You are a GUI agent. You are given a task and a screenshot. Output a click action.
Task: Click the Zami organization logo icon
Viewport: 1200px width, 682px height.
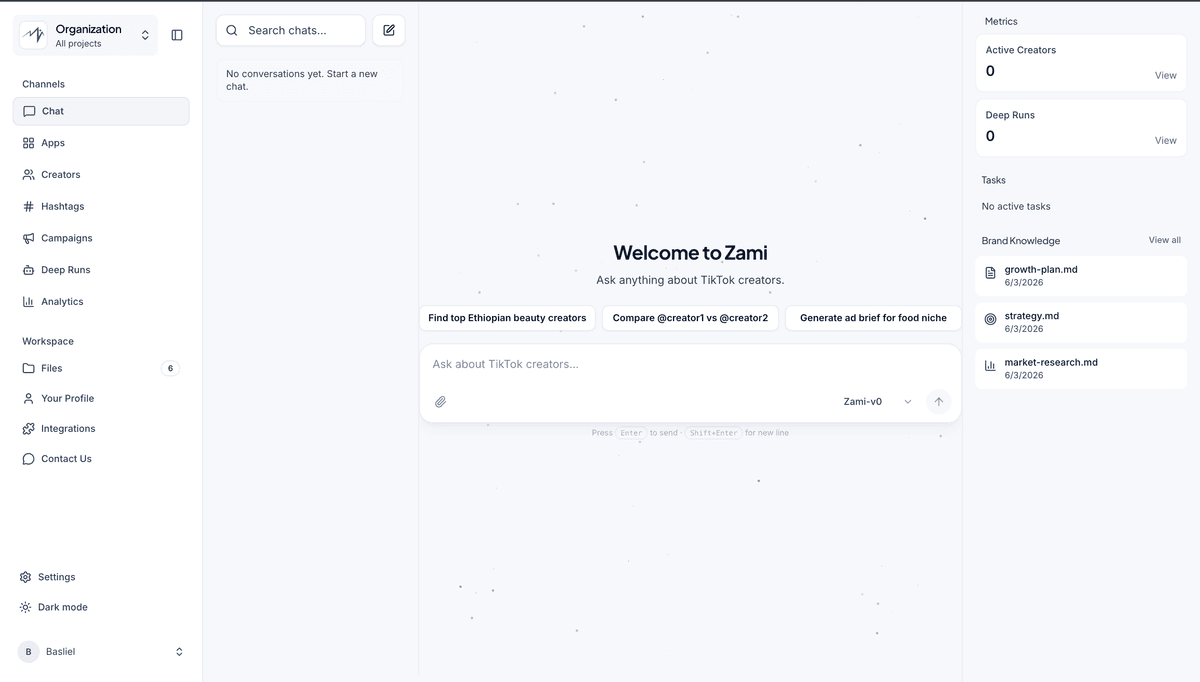click(x=34, y=35)
